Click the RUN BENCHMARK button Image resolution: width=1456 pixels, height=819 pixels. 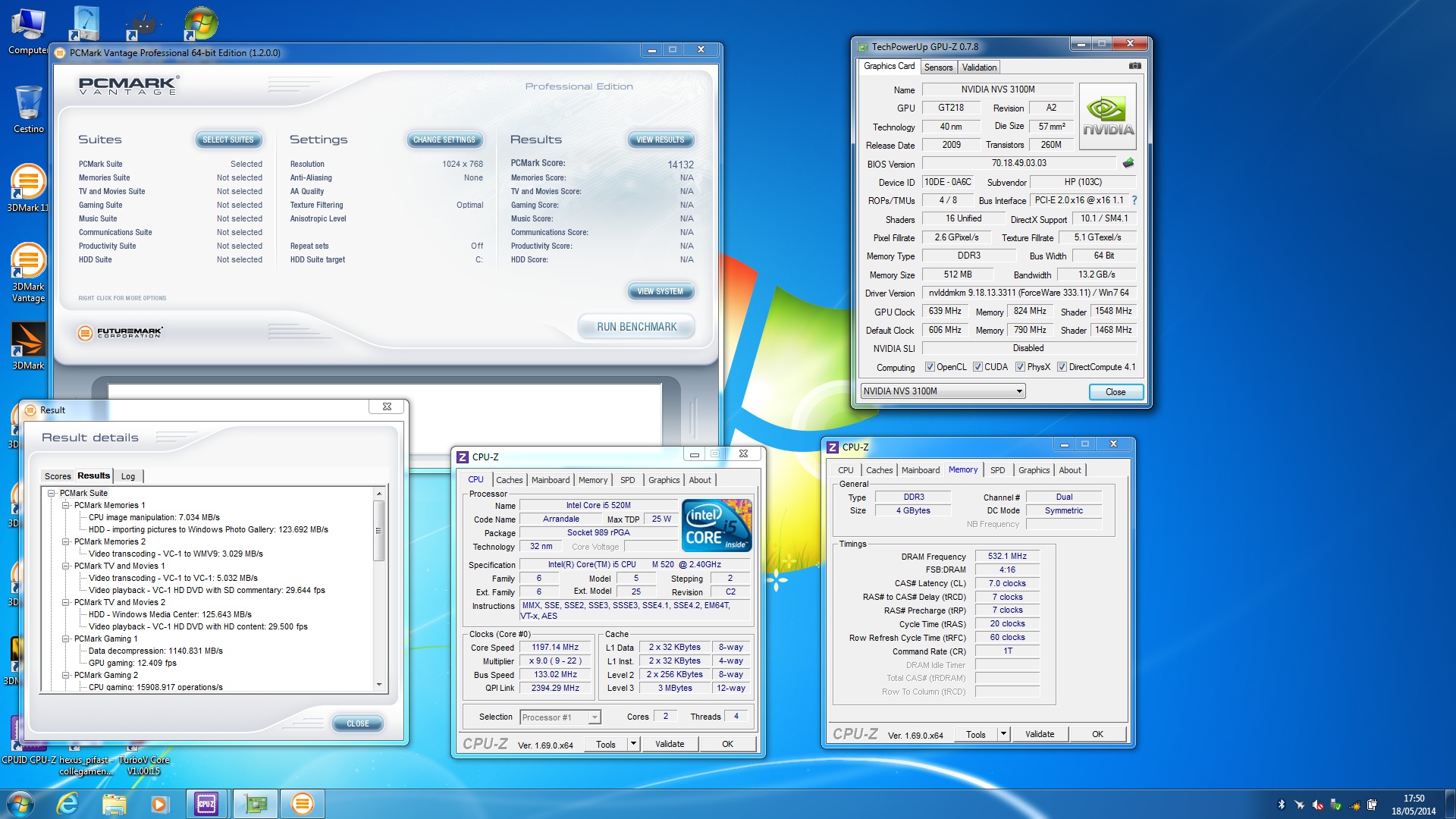636,327
